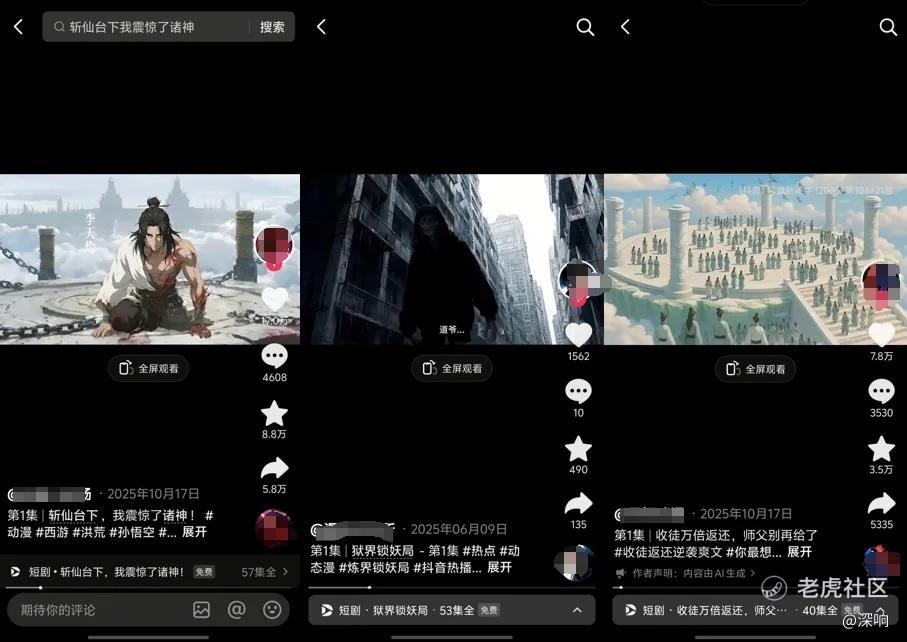Open the 作者声明：内容由AI生成 notice
Viewport: 907px width, 642px height.
[685, 573]
